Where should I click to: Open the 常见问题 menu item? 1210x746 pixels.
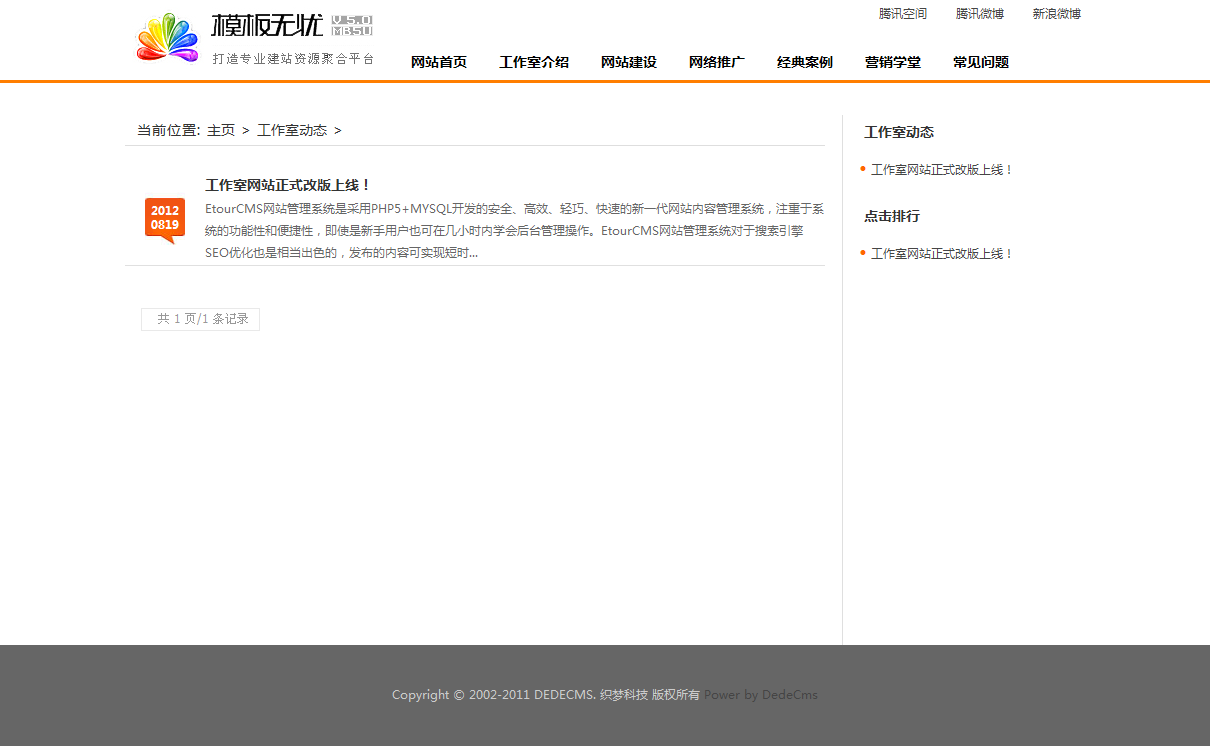981,62
